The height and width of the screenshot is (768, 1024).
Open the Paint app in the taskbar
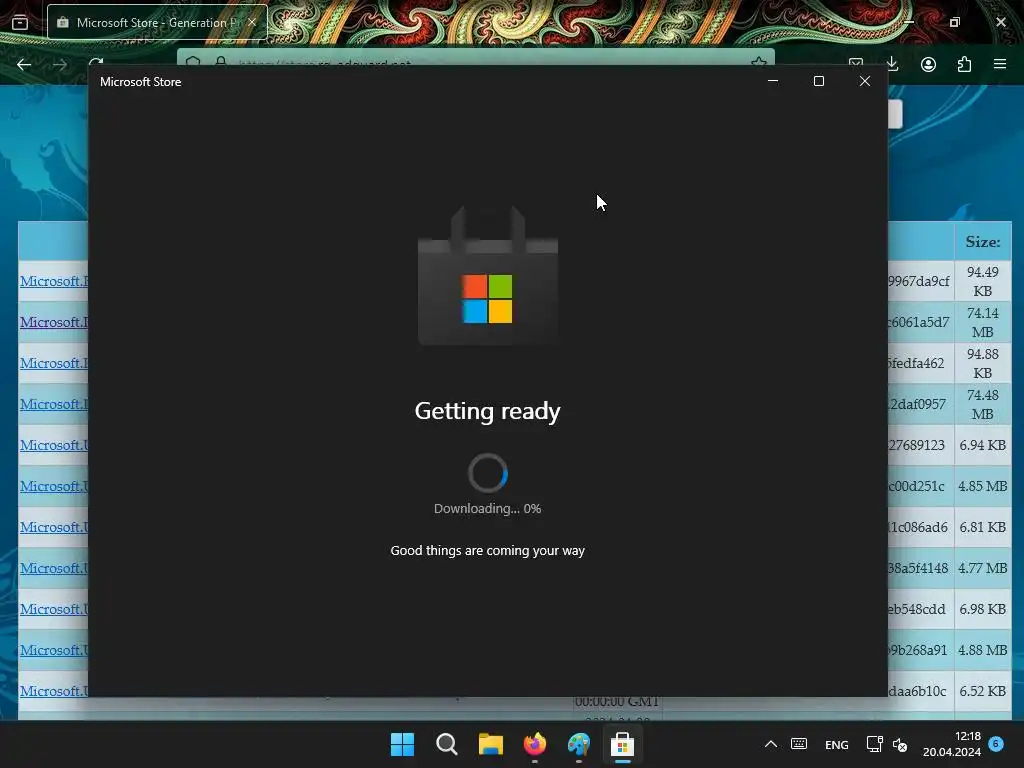(x=579, y=744)
